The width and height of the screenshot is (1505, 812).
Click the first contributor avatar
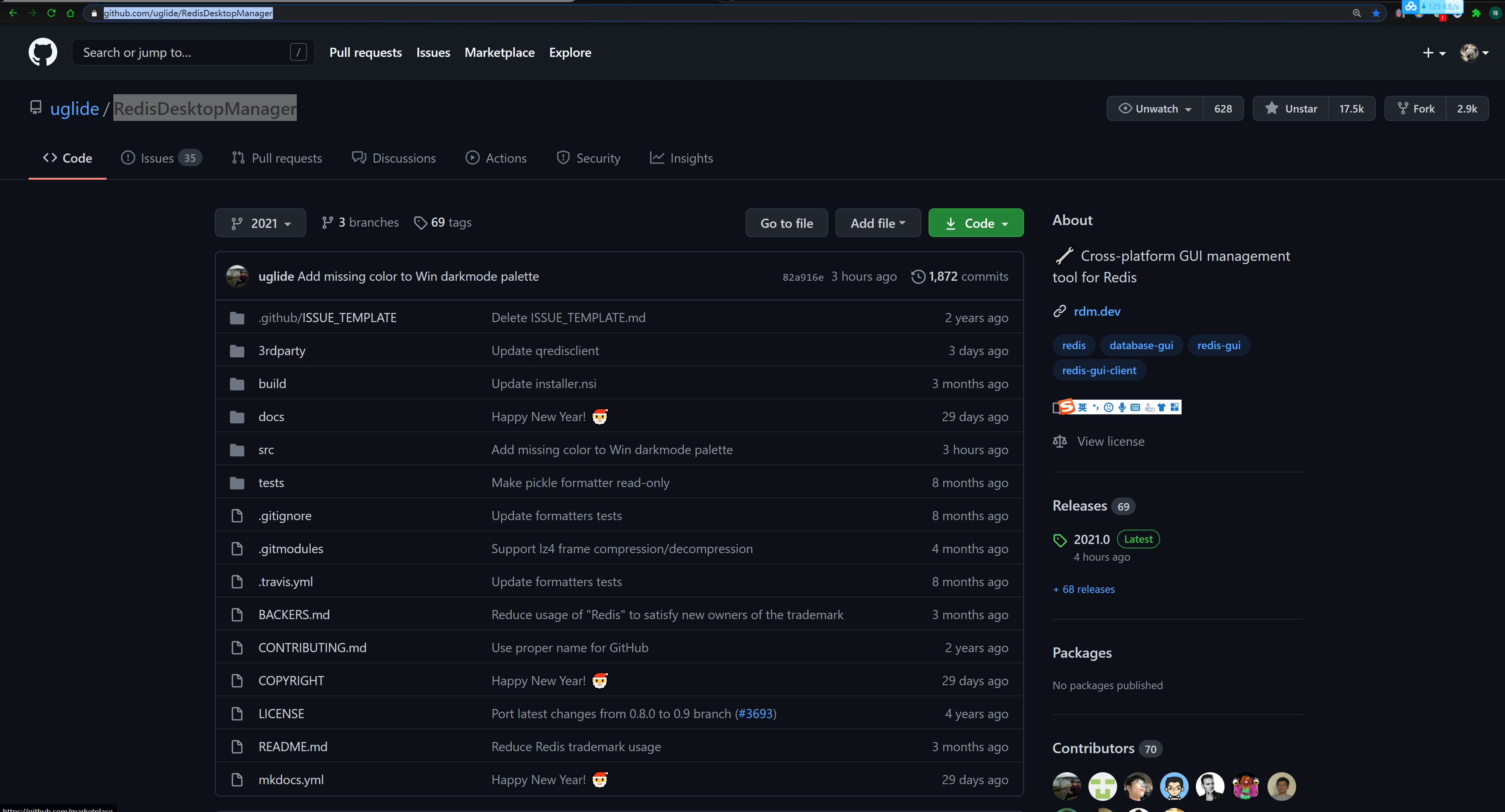point(1067,786)
